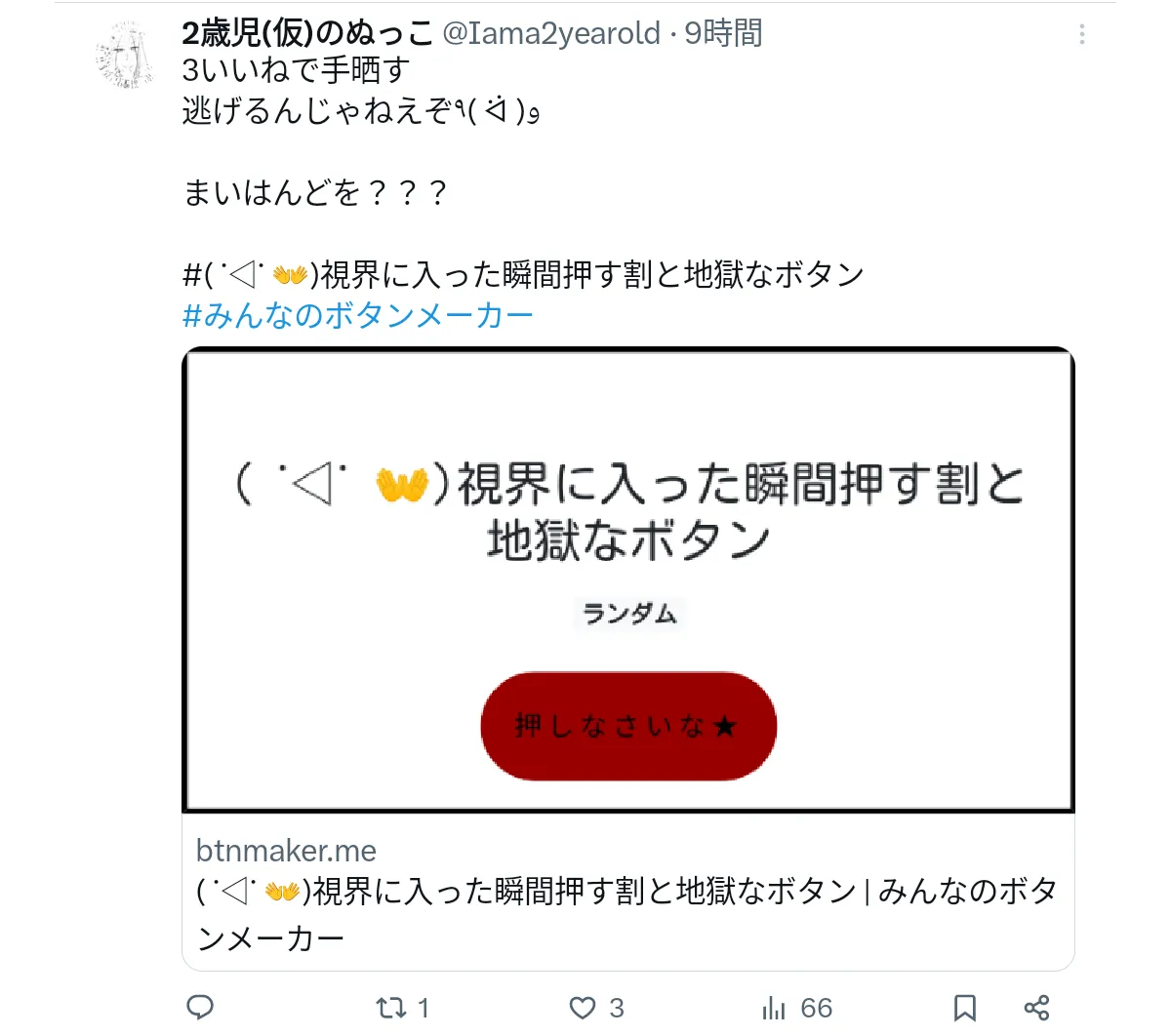Viewport: 1171px width, 1036px height.
Task: Open the @Iama2yearold handle
Action: pos(552,33)
